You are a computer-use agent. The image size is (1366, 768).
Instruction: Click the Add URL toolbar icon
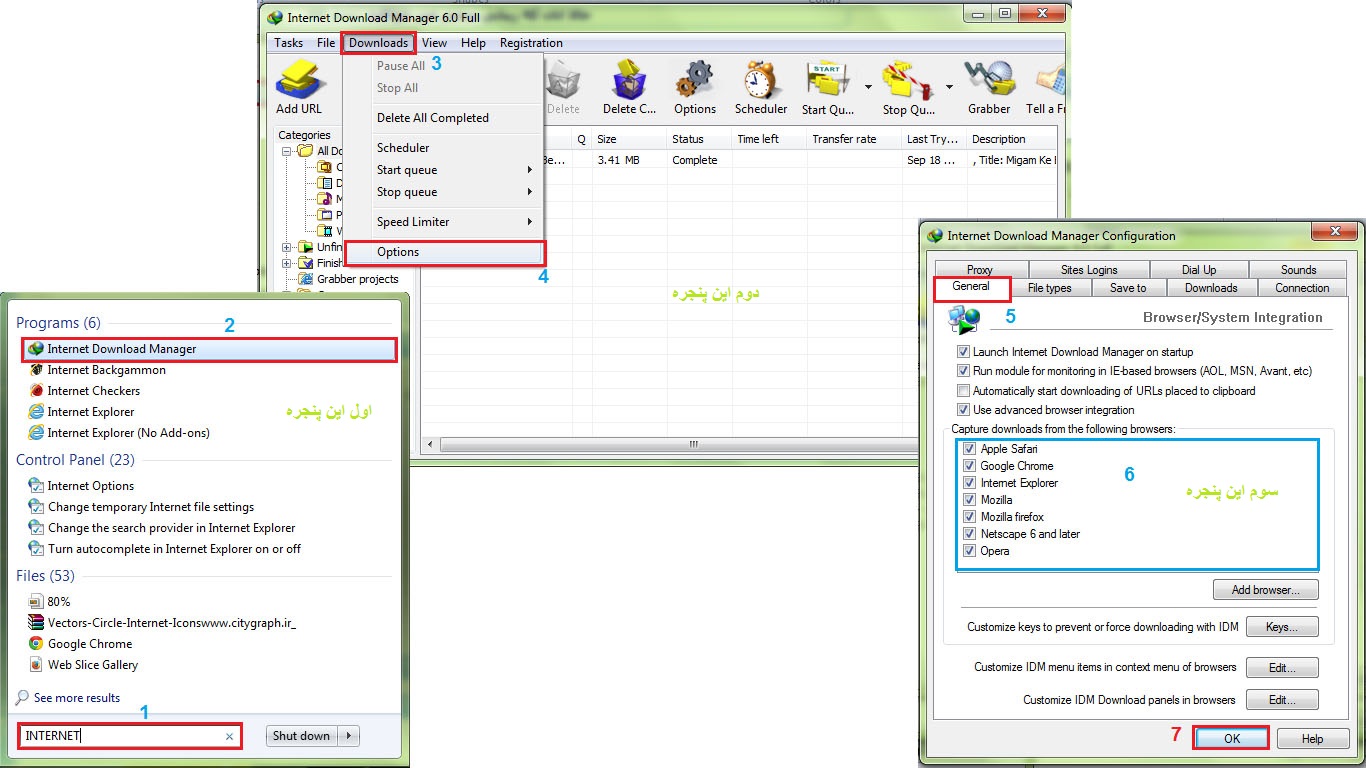point(299,79)
